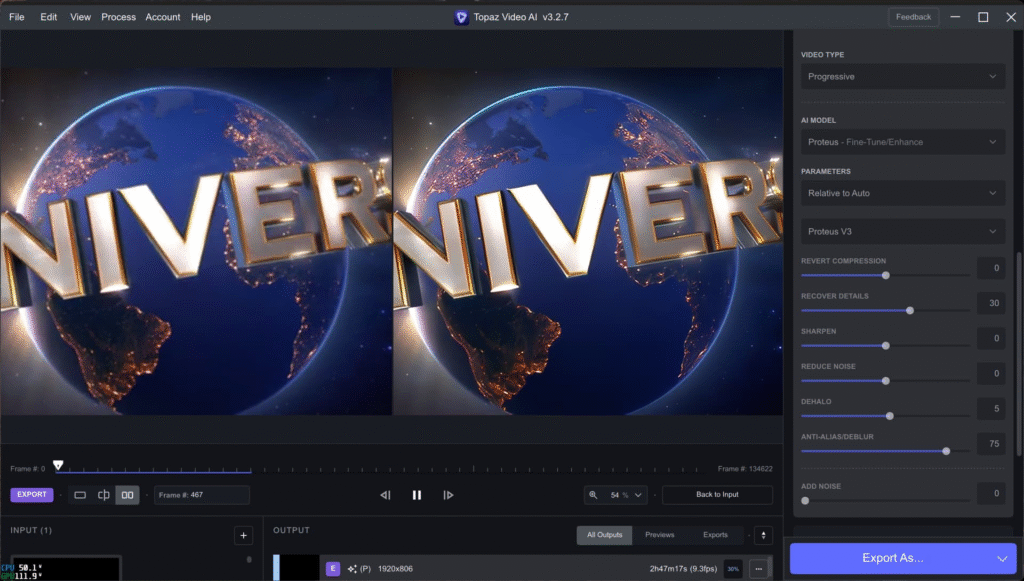1024x581 pixels.
Task: Click the purple E export badge
Action: pyautogui.click(x=333, y=569)
